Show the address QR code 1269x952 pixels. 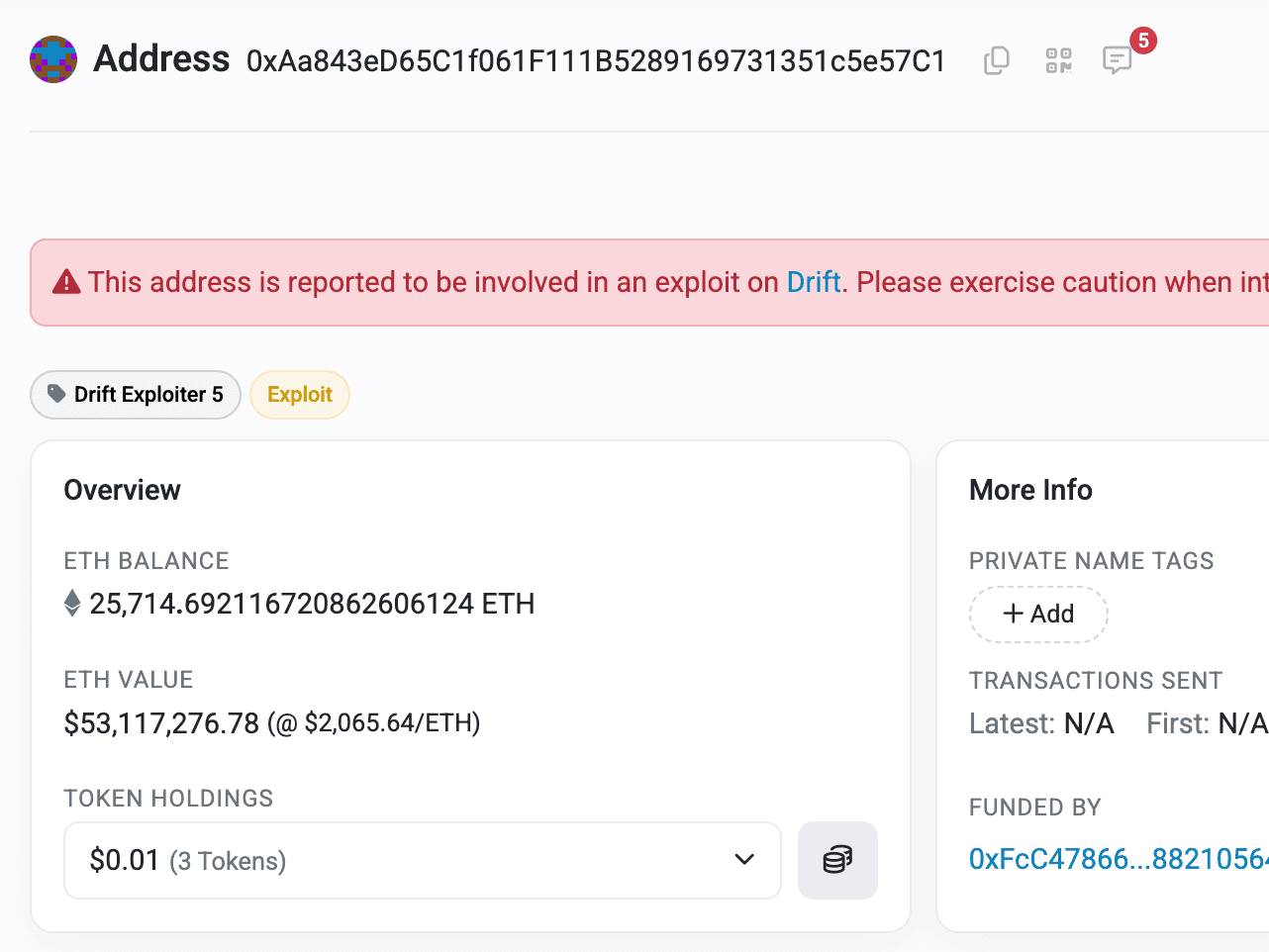point(1059,60)
